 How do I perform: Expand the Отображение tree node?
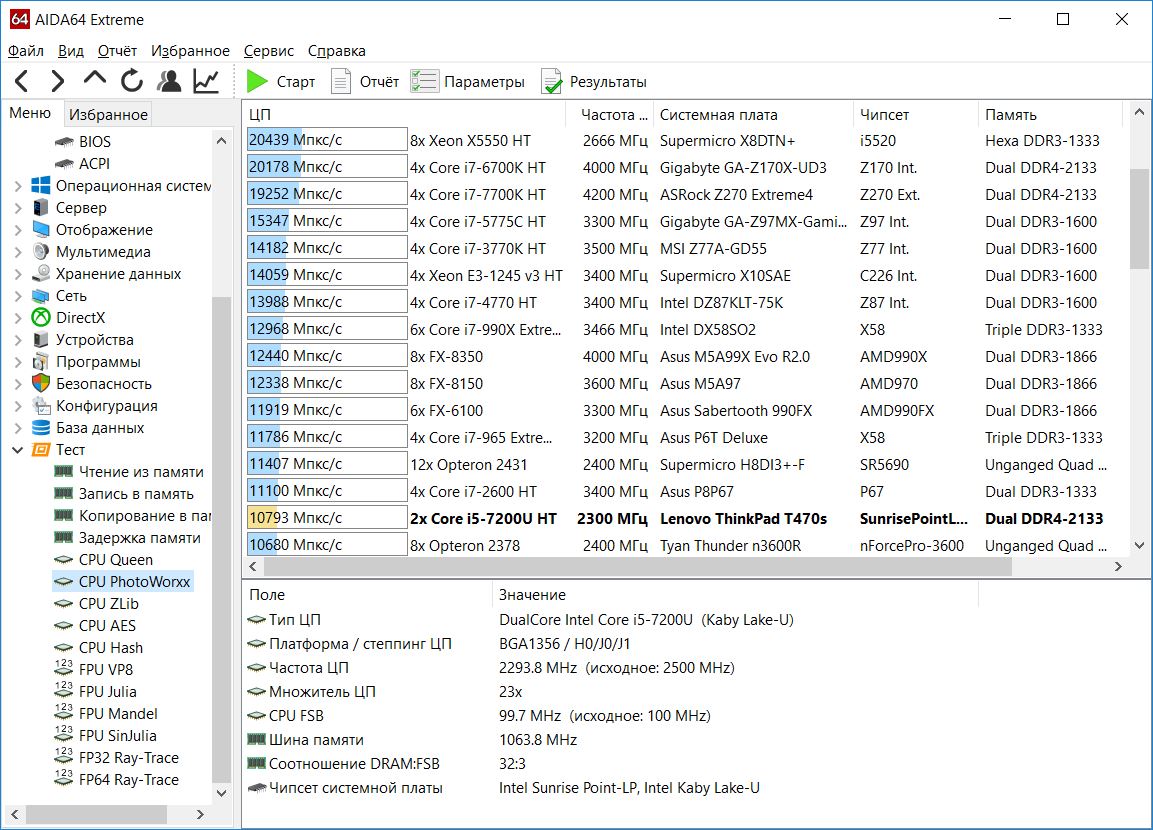coord(18,230)
